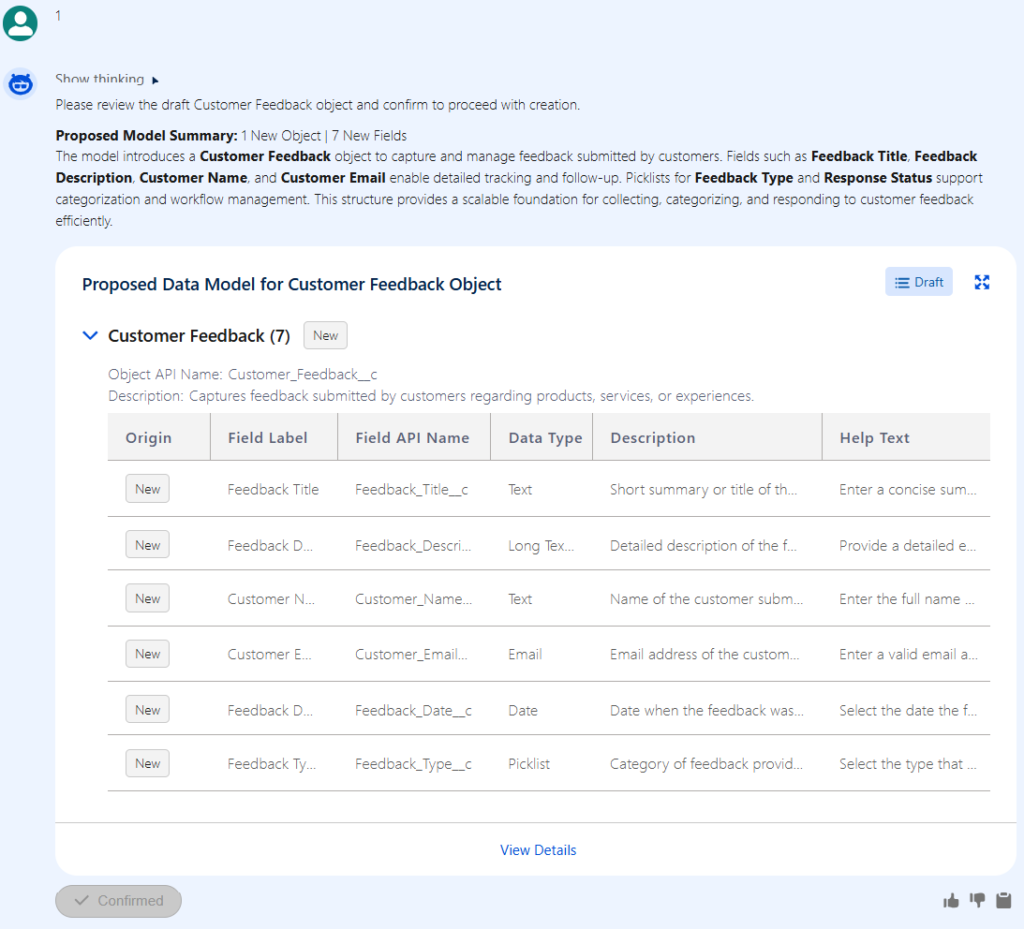The width and height of the screenshot is (1024, 929).
Task: Click 'Provide a detailed e...' help text
Action: [907, 546]
